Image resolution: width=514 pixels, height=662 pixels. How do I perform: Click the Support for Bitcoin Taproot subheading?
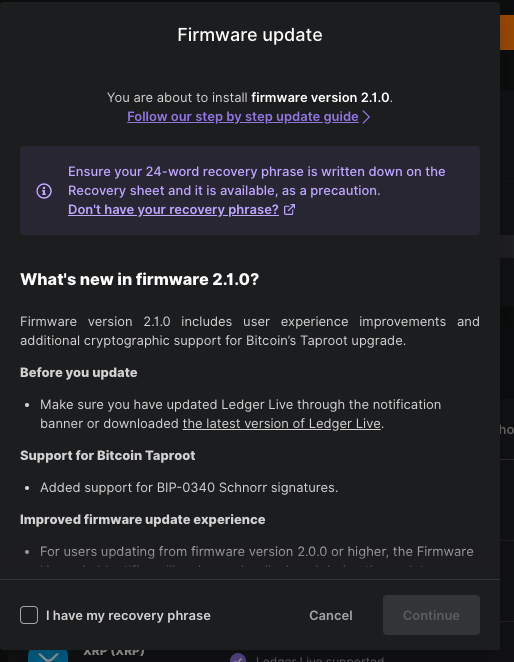pyautogui.click(x=108, y=456)
